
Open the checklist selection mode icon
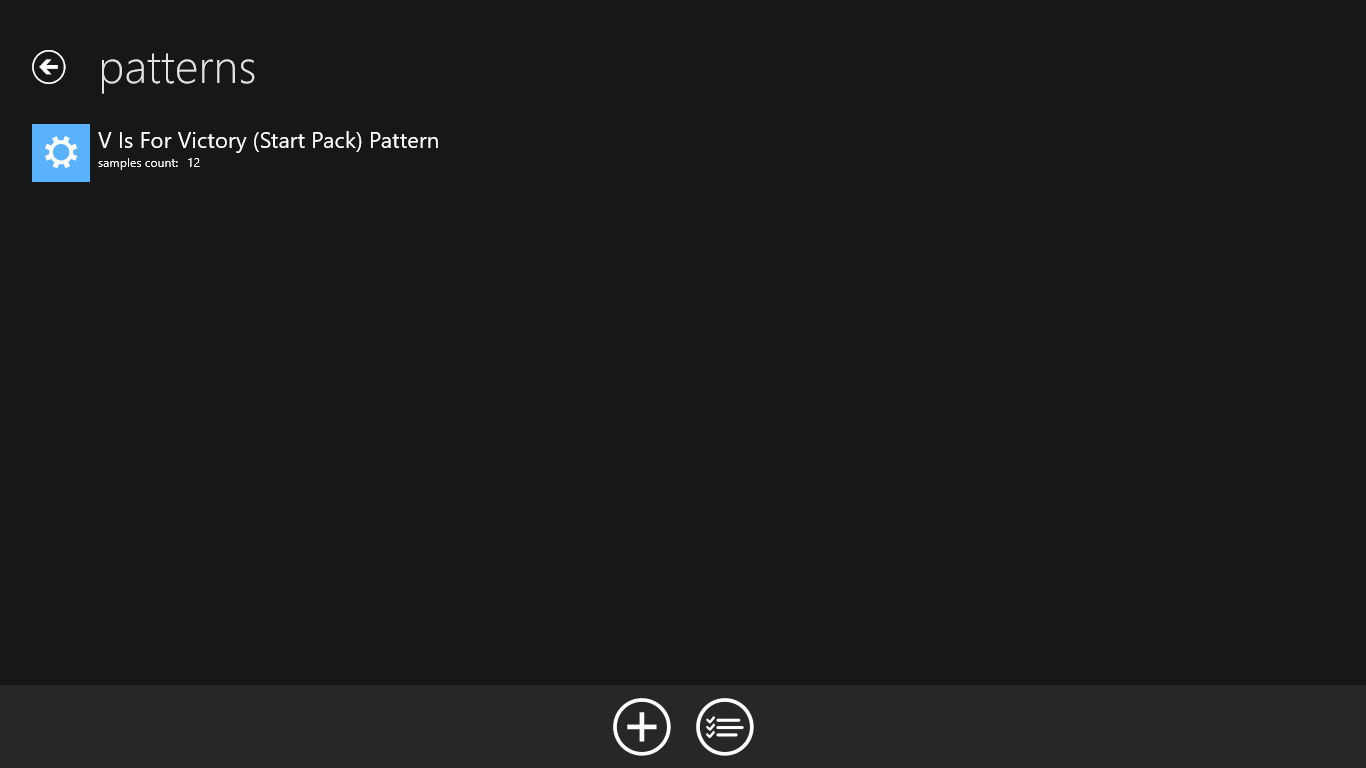pyautogui.click(x=725, y=727)
